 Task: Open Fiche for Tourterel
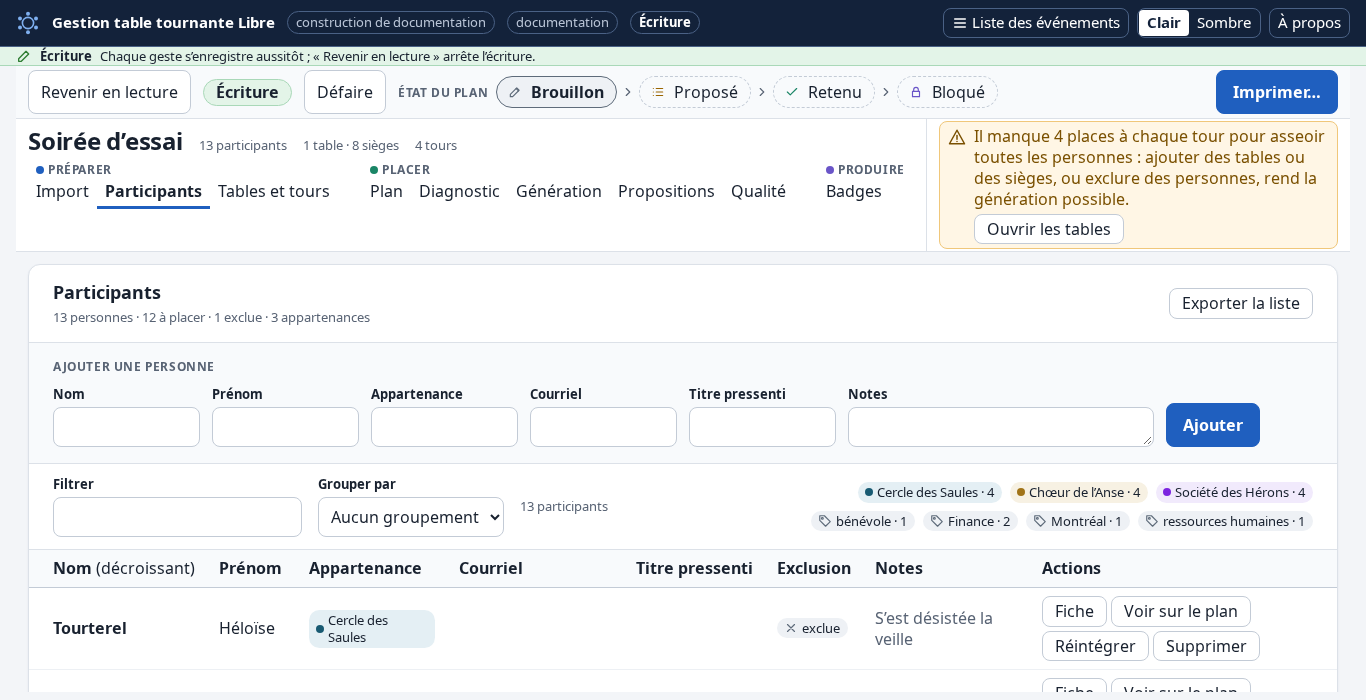(x=1074, y=611)
